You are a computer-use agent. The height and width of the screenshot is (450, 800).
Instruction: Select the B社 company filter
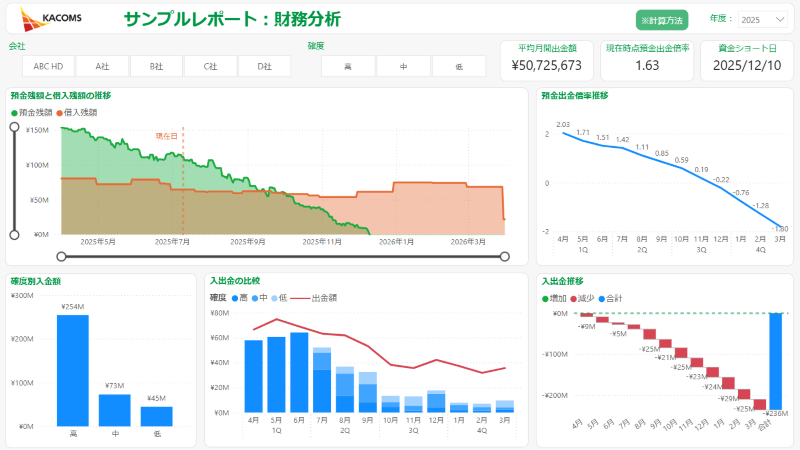click(156, 66)
